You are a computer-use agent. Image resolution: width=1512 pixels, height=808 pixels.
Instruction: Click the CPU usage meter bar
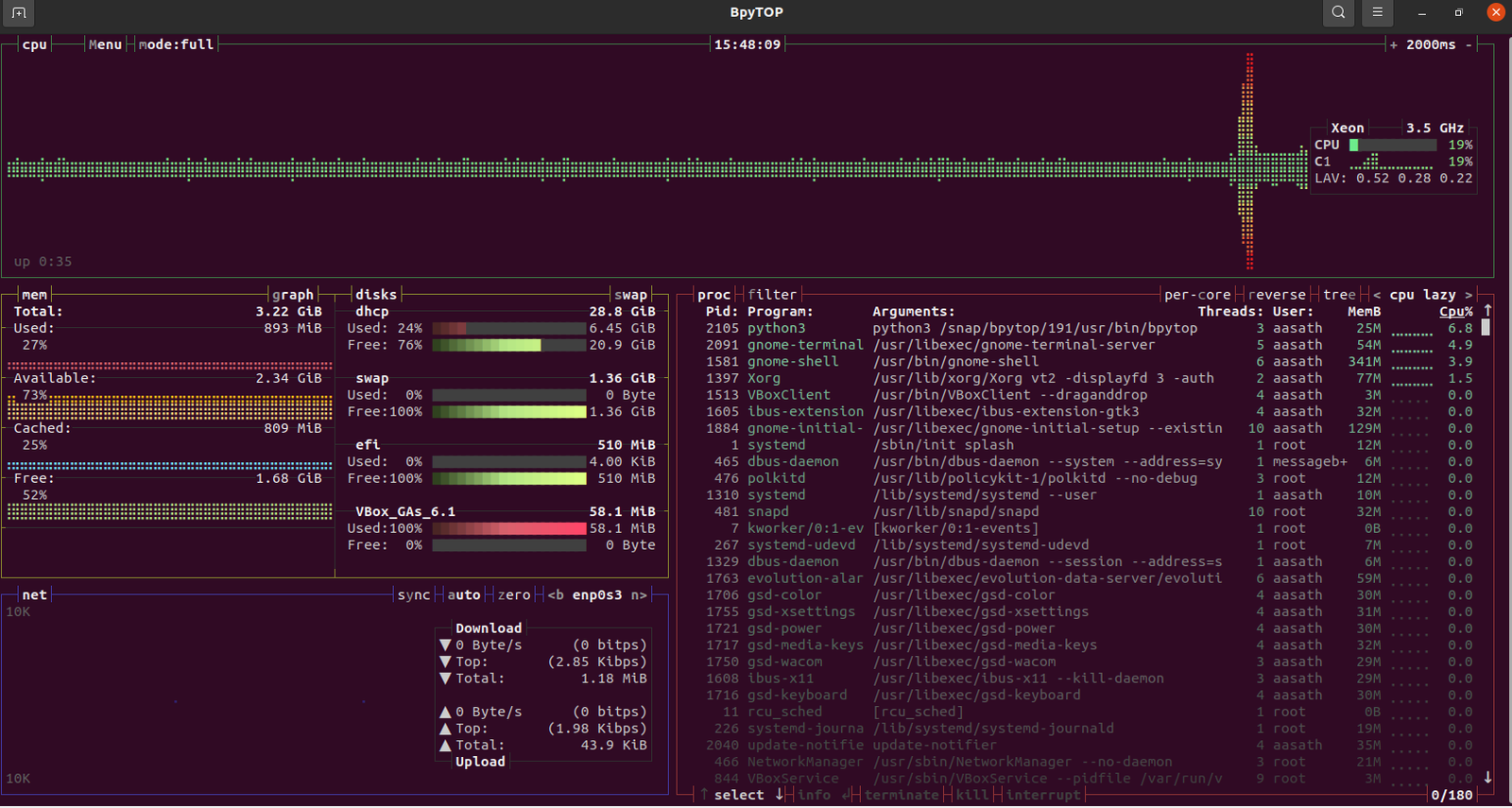(x=1393, y=145)
